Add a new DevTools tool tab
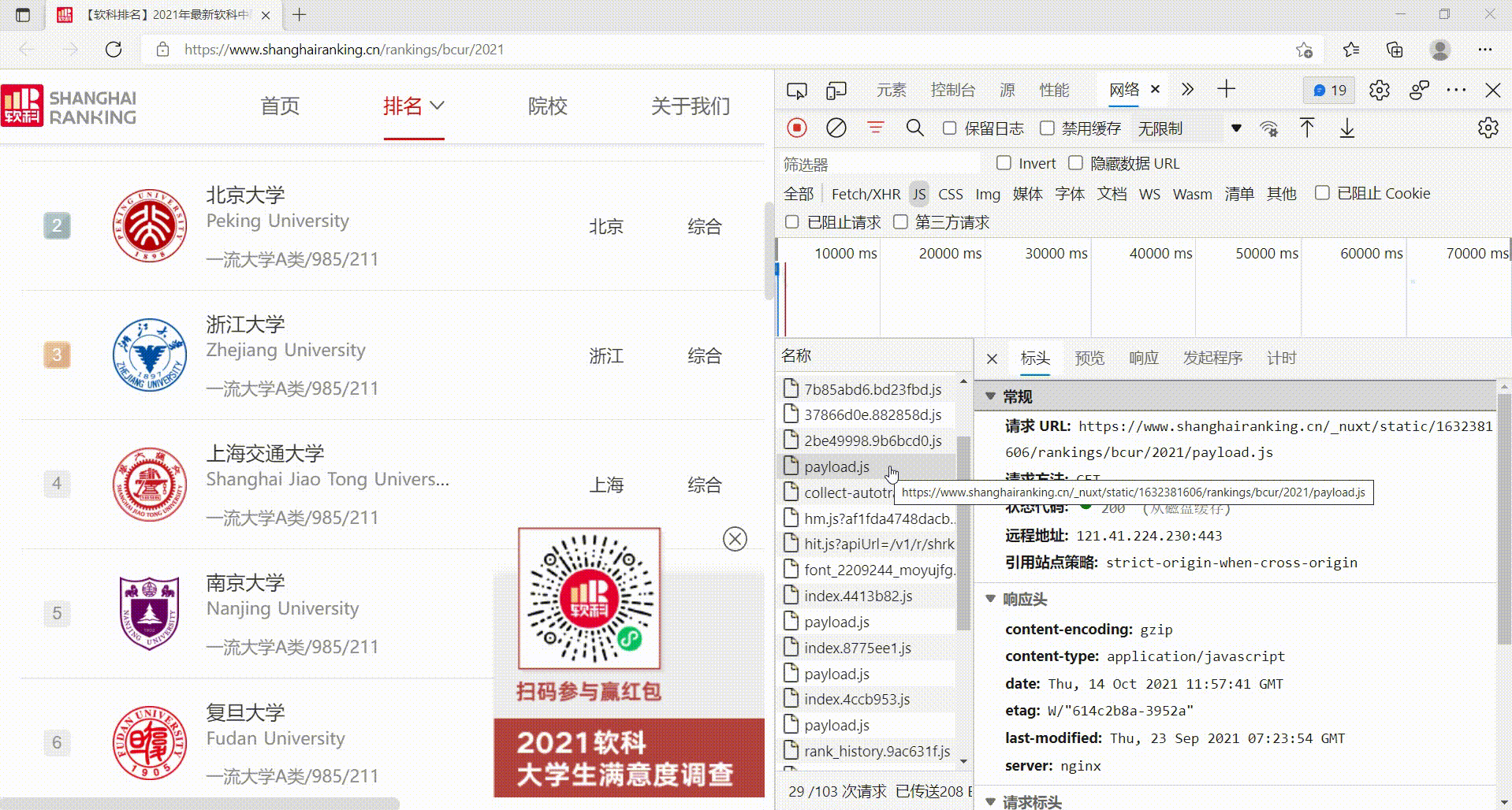This screenshot has width=1512, height=810. point(1226,89)
